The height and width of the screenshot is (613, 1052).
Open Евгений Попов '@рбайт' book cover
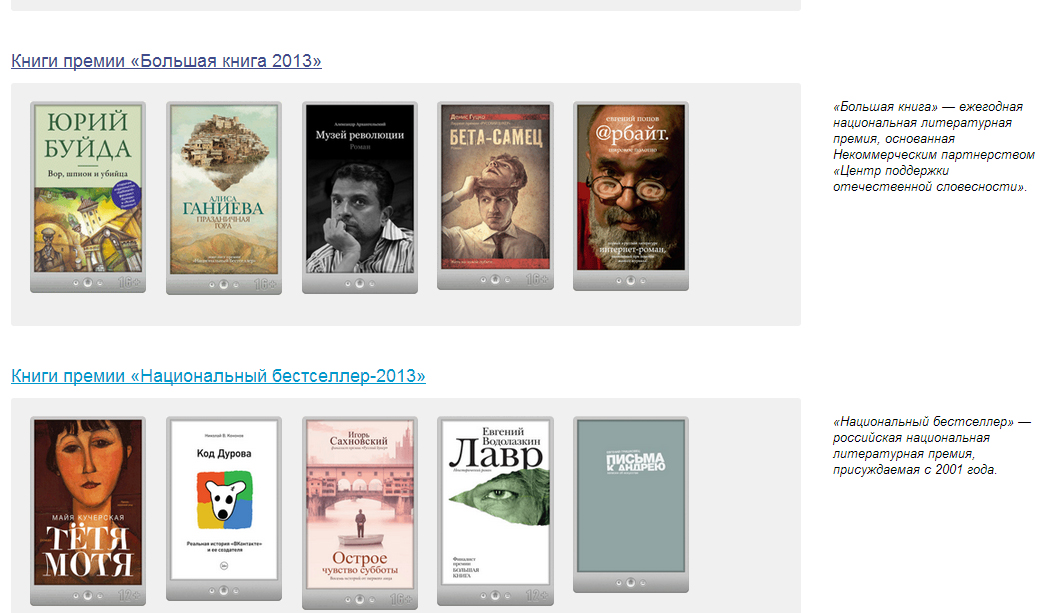click(631, 196)
